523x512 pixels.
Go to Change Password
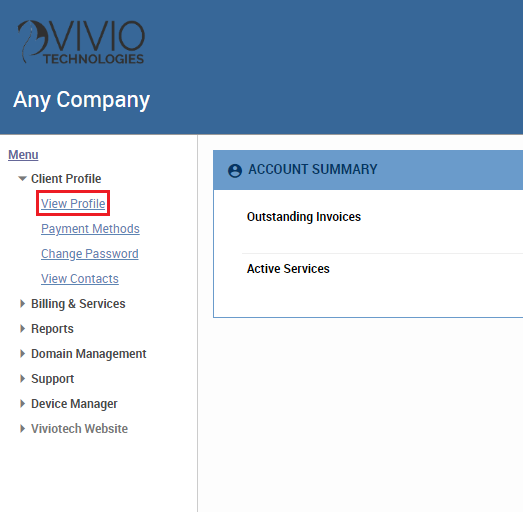click(x=90, y=254)
